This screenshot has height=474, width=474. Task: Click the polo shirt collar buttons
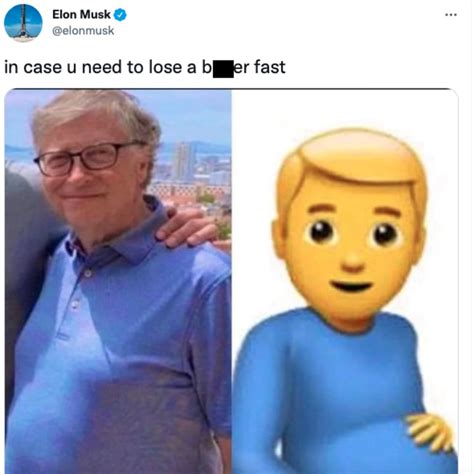(81, 289)
